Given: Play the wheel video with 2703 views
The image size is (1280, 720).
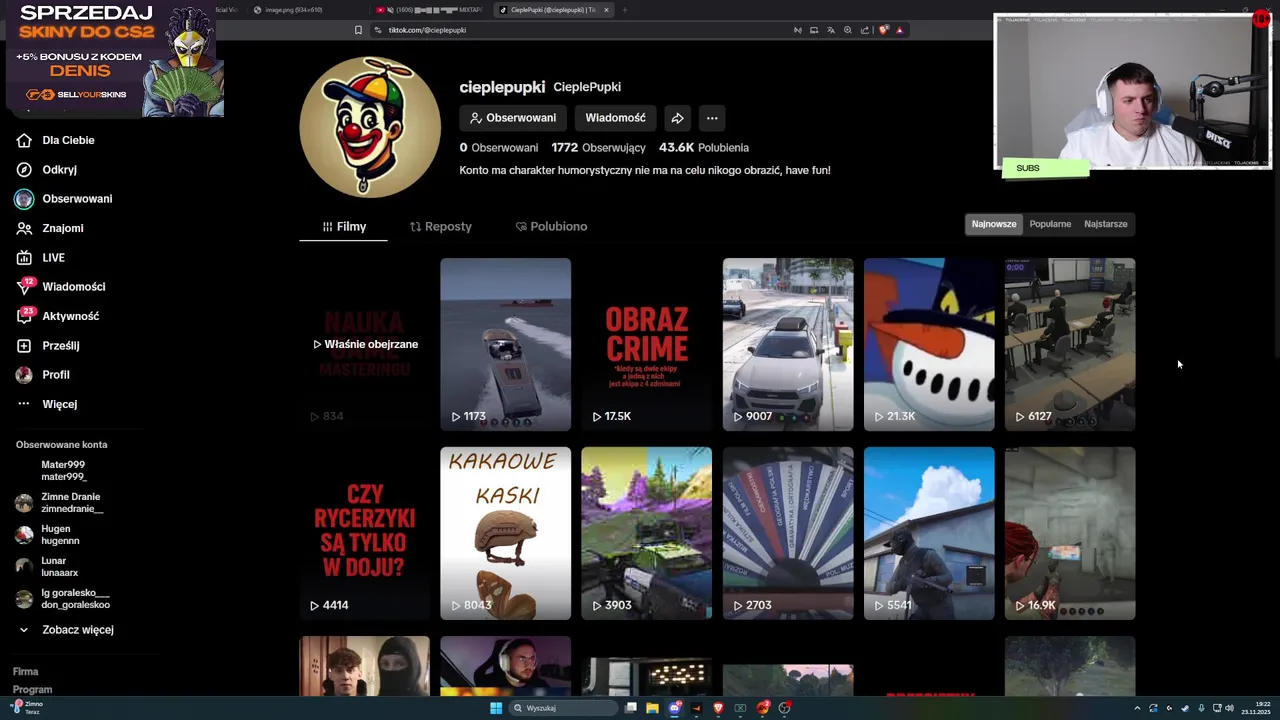Looking at the screenshot, I should click(788, 534).
